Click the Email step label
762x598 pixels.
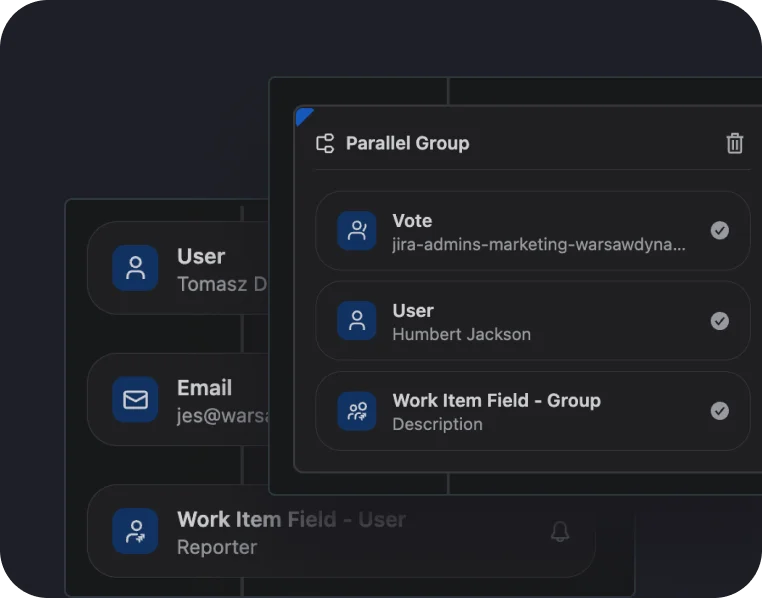pyautogui.click(x=205, y=388)
